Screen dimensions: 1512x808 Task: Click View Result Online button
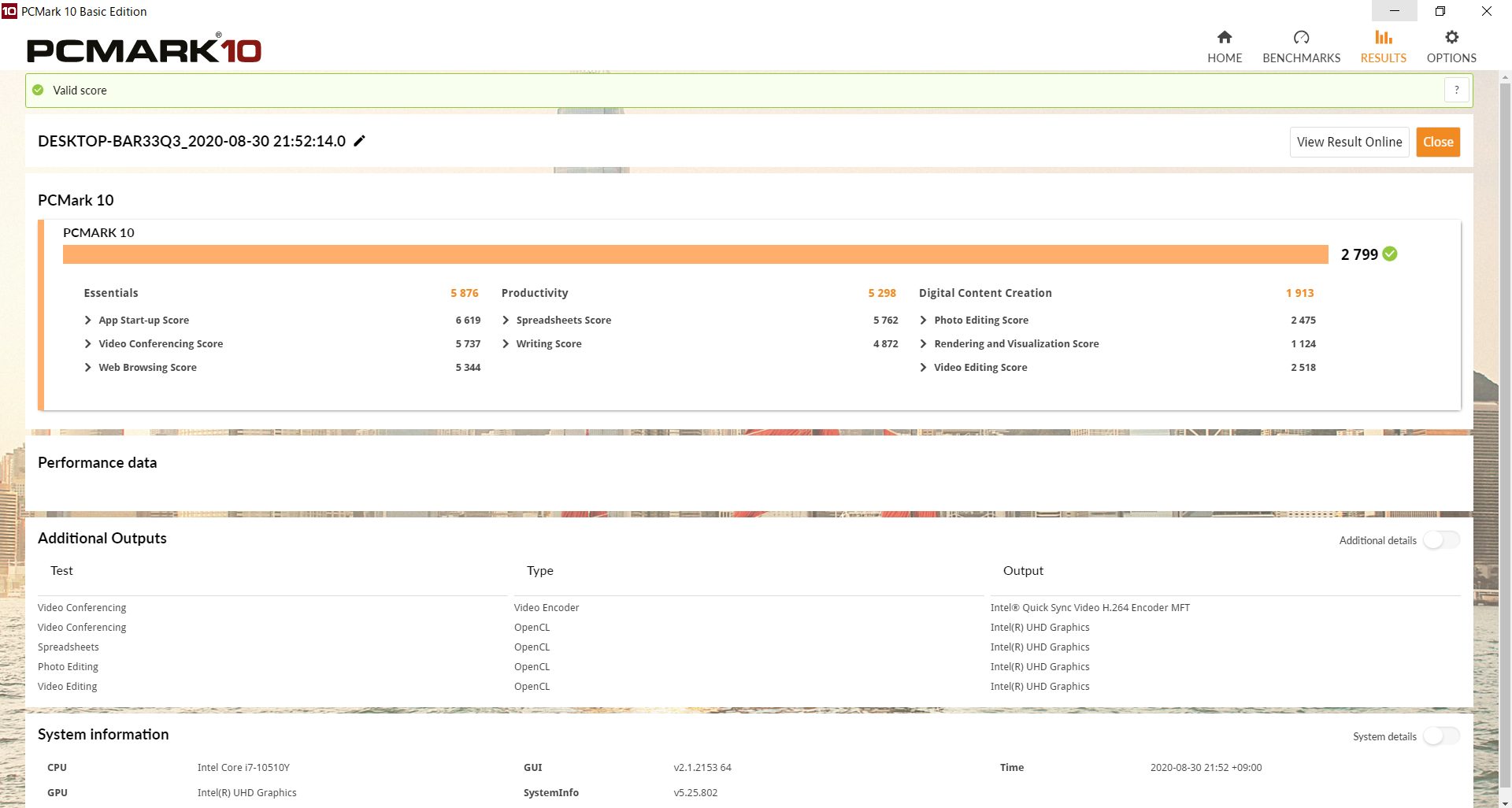[1349, 142]
